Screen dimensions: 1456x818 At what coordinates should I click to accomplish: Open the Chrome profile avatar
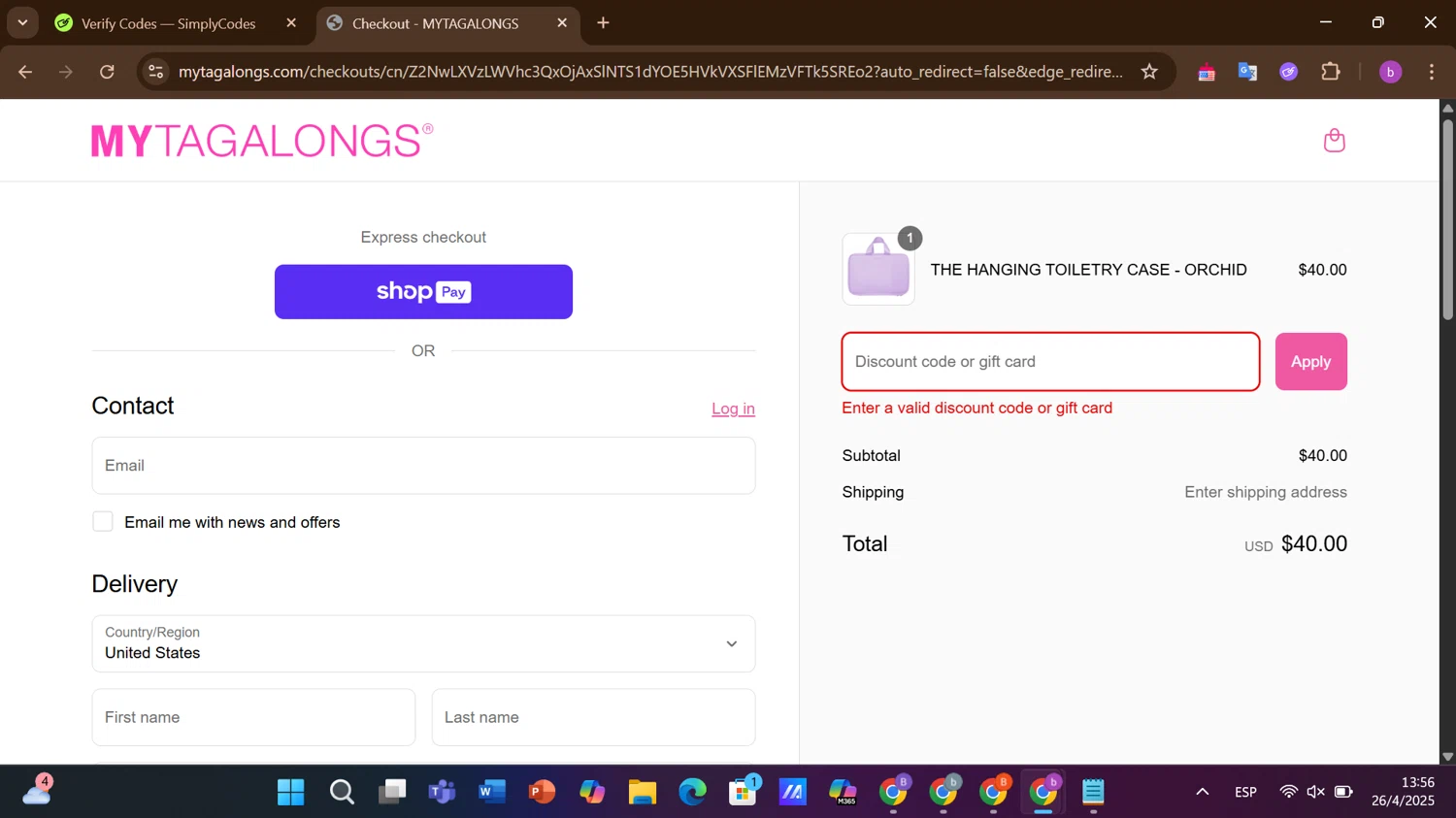pos(1390,72)
